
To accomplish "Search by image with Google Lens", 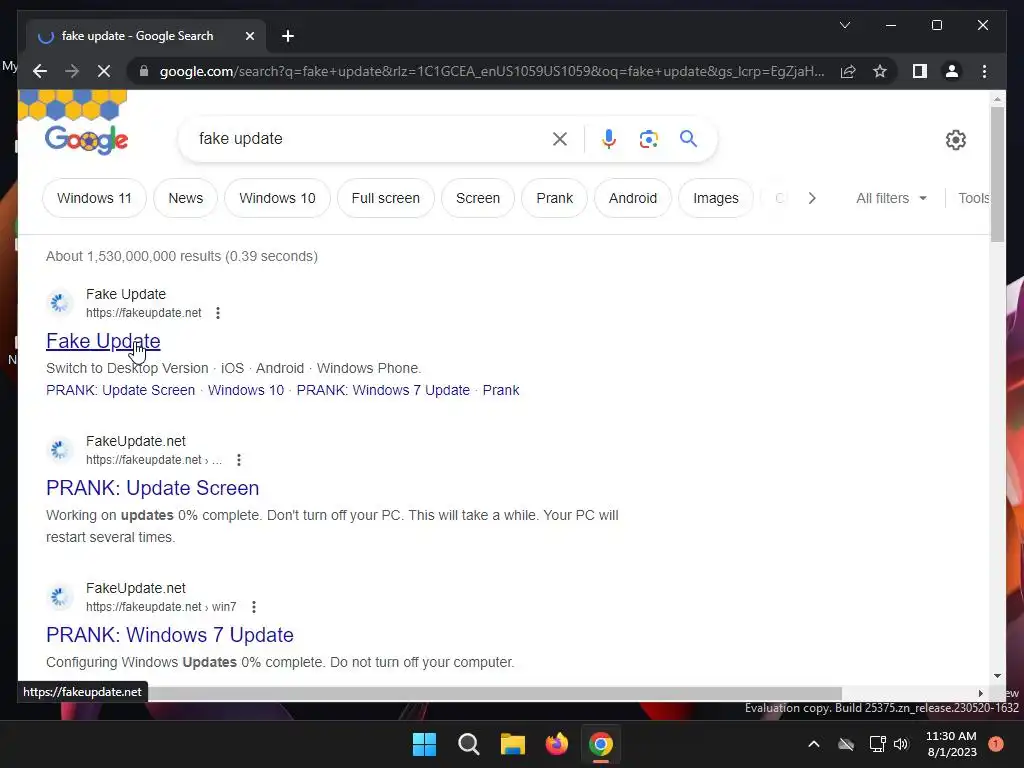I will [648, 138].
